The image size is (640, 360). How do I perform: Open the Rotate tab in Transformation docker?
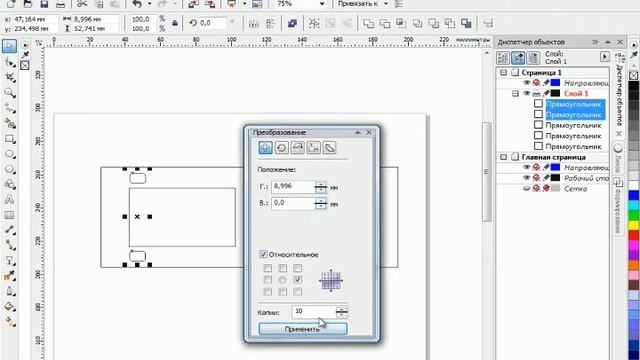click(281, 147)
